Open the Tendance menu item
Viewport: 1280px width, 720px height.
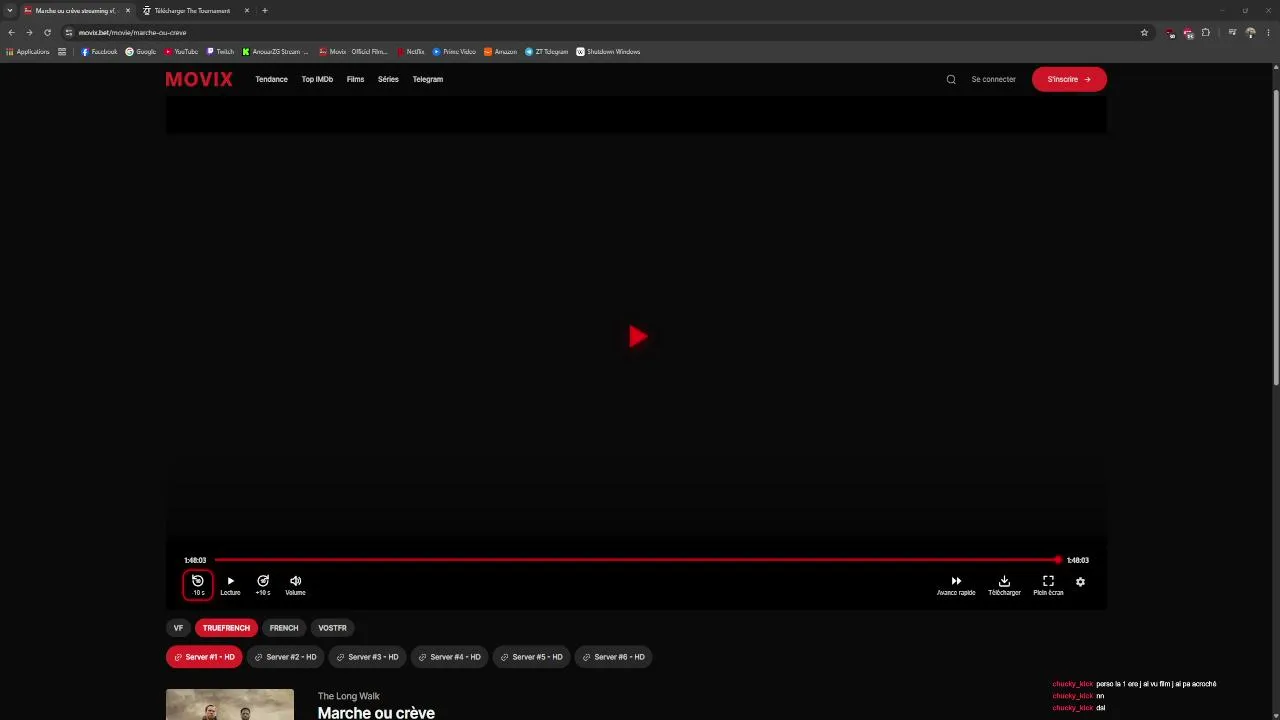tap(271, 79)
